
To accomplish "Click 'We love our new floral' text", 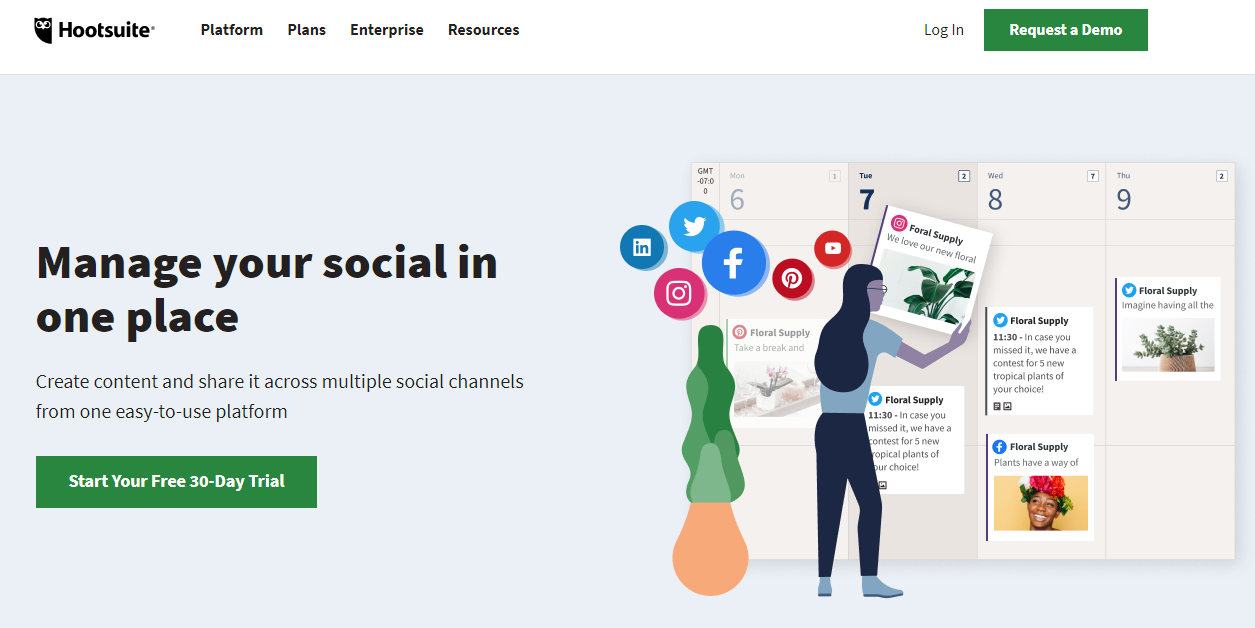I will coord(931,250).
